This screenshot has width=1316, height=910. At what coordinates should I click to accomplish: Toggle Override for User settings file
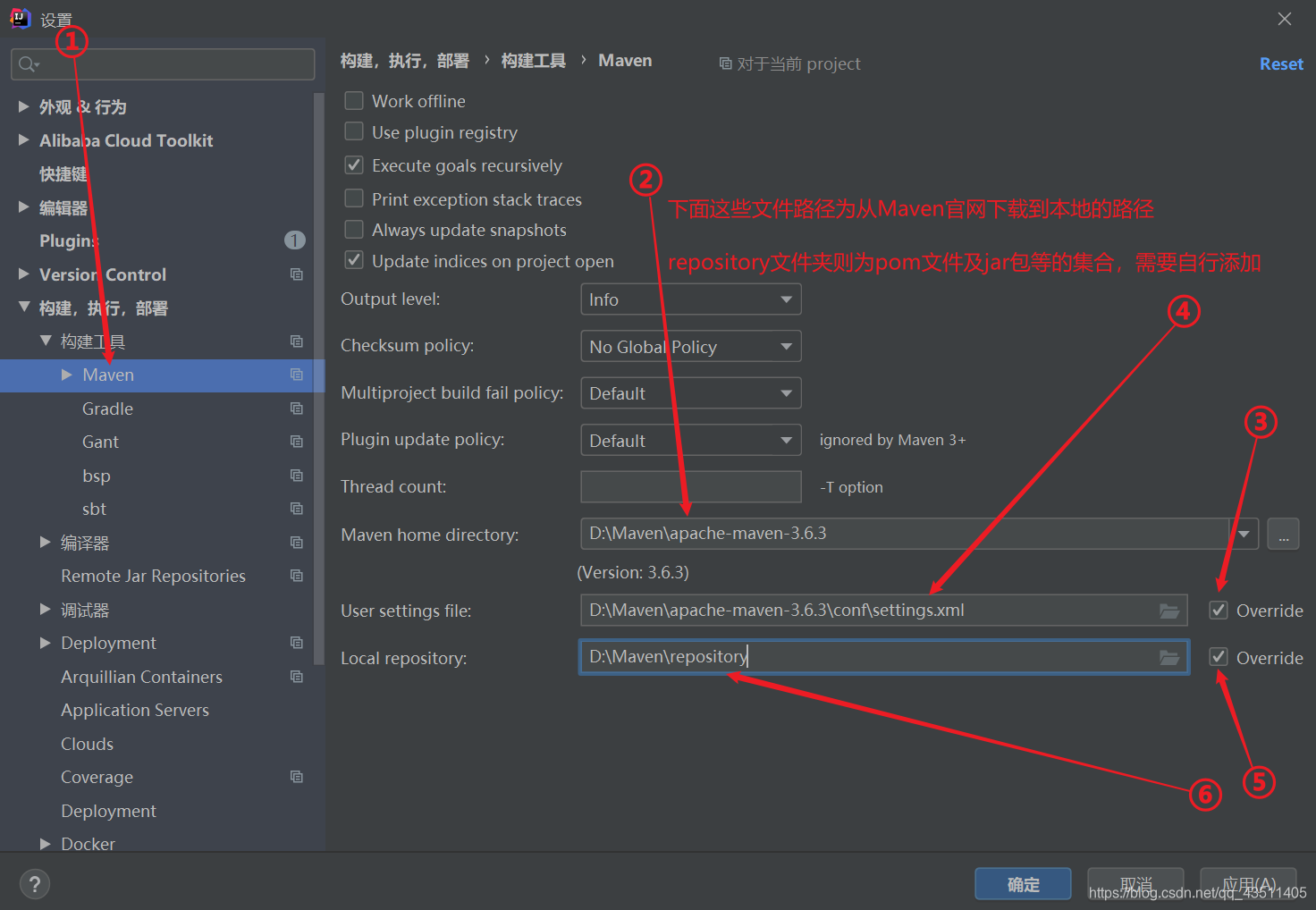coord(1219,611)
